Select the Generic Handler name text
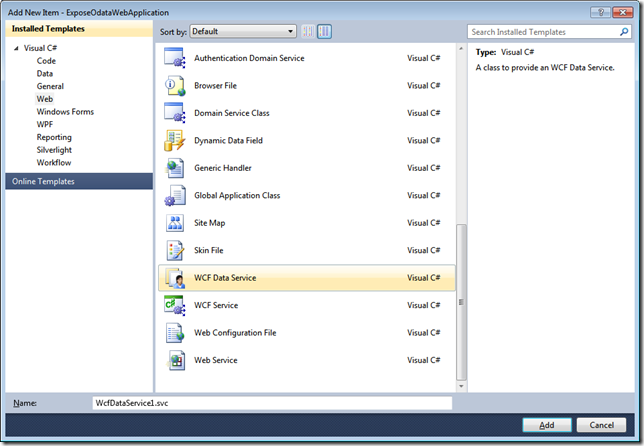This screenshot has width=644, height=446. [223, 168]
